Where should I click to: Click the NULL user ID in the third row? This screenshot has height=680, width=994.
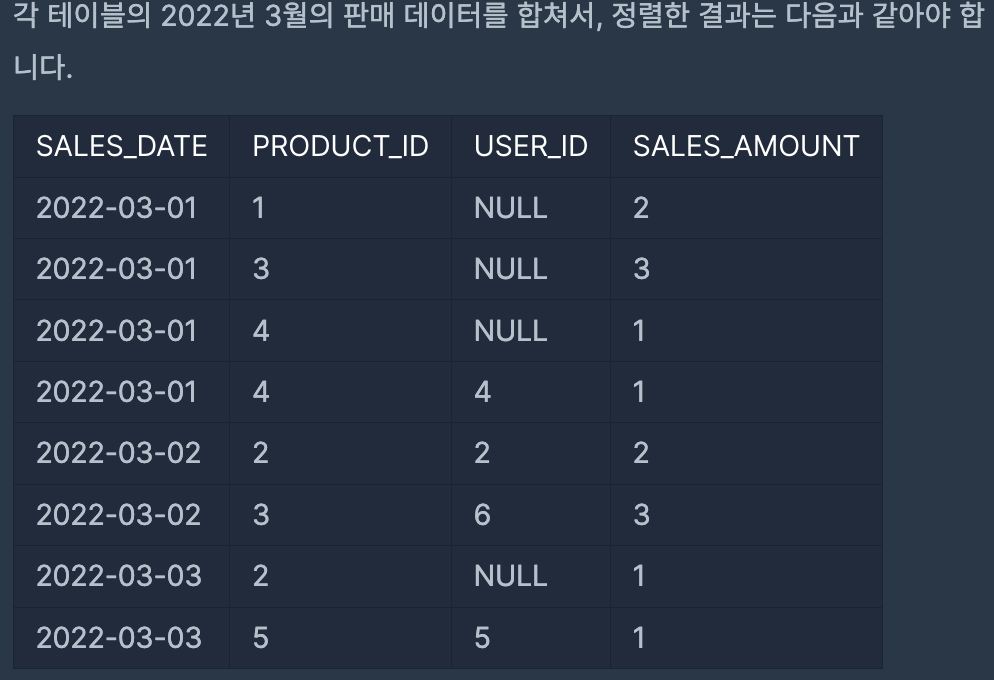[x=510, y=331]
